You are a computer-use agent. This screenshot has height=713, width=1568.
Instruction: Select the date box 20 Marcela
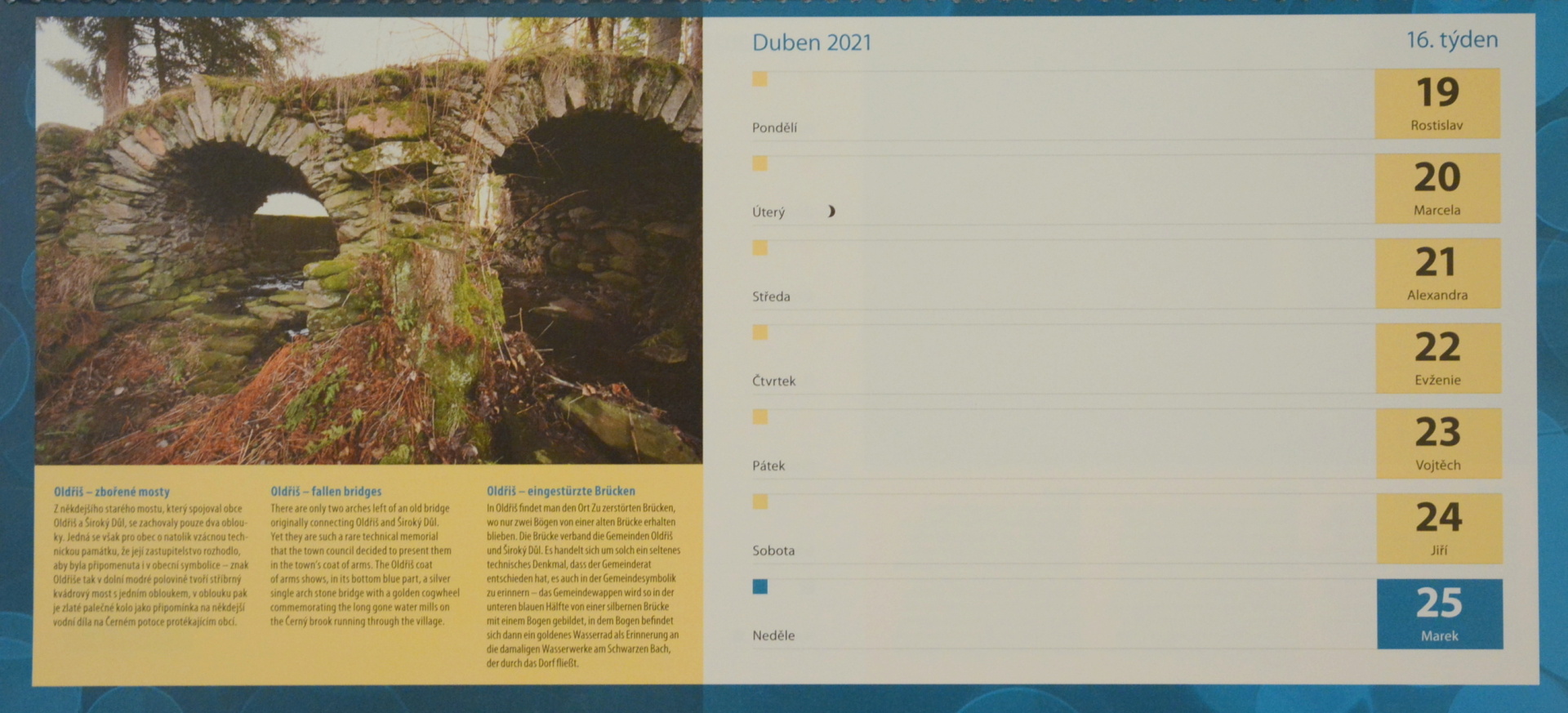click(x=1437, y=188)
